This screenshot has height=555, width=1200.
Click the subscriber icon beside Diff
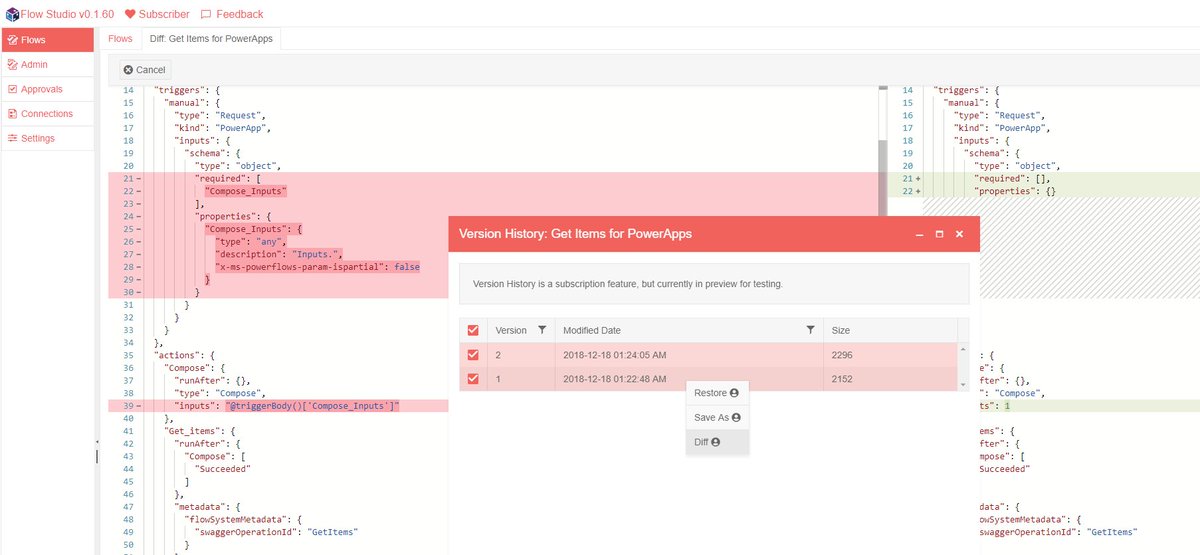coord(716,442)
